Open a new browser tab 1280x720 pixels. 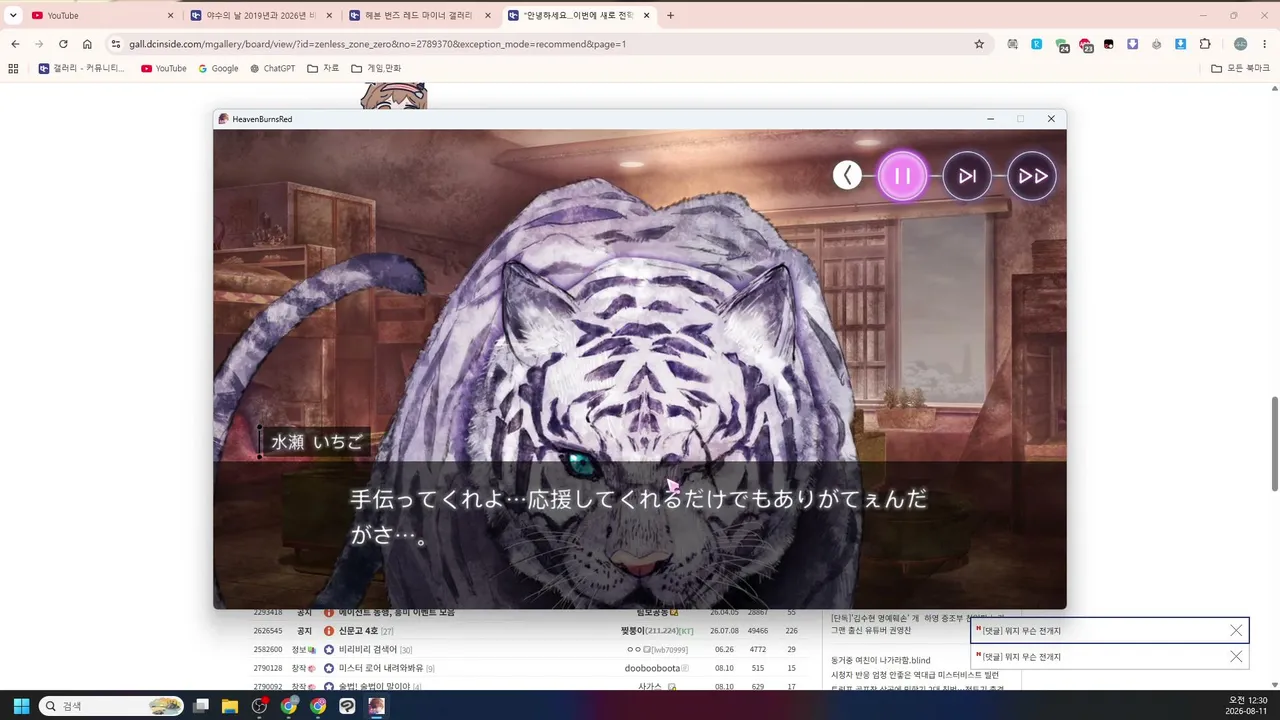tap(670, 15)
